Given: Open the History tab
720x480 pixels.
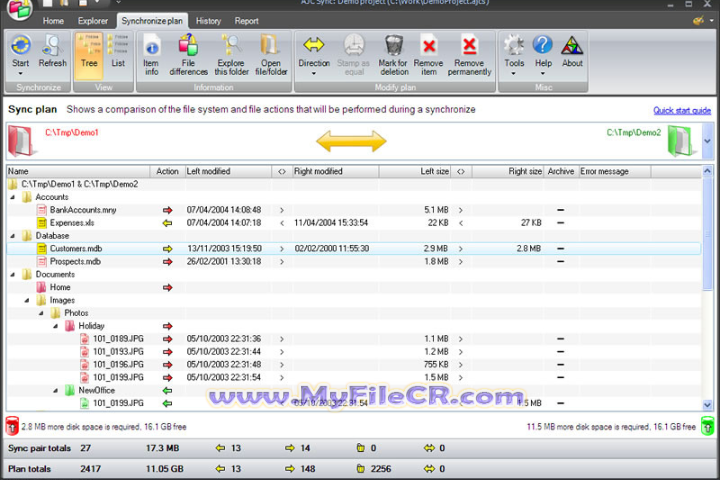Looking at the screenshot, I should 208,20.
